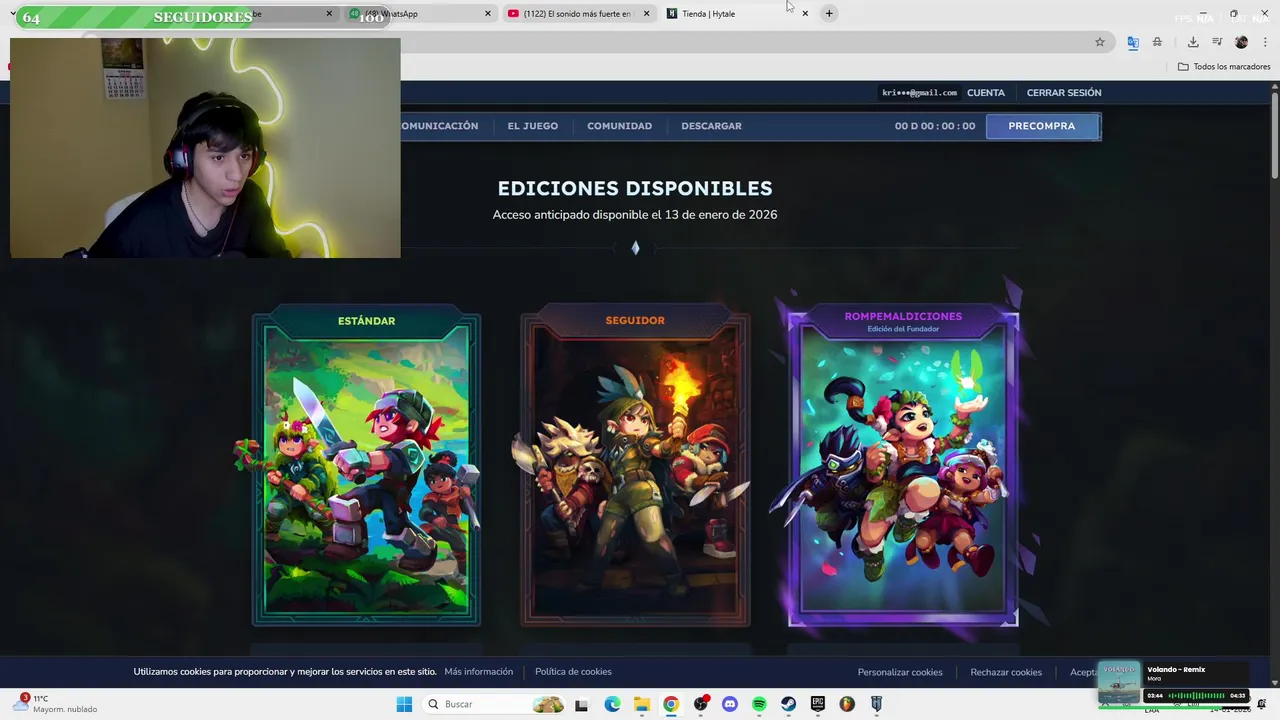Click Cerrar sesión
This screenshot has width=1280, height=720.
1064,93
